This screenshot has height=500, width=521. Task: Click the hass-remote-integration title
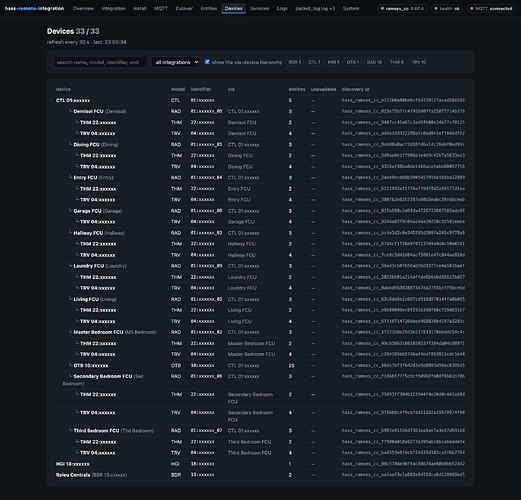coord(34,9)
